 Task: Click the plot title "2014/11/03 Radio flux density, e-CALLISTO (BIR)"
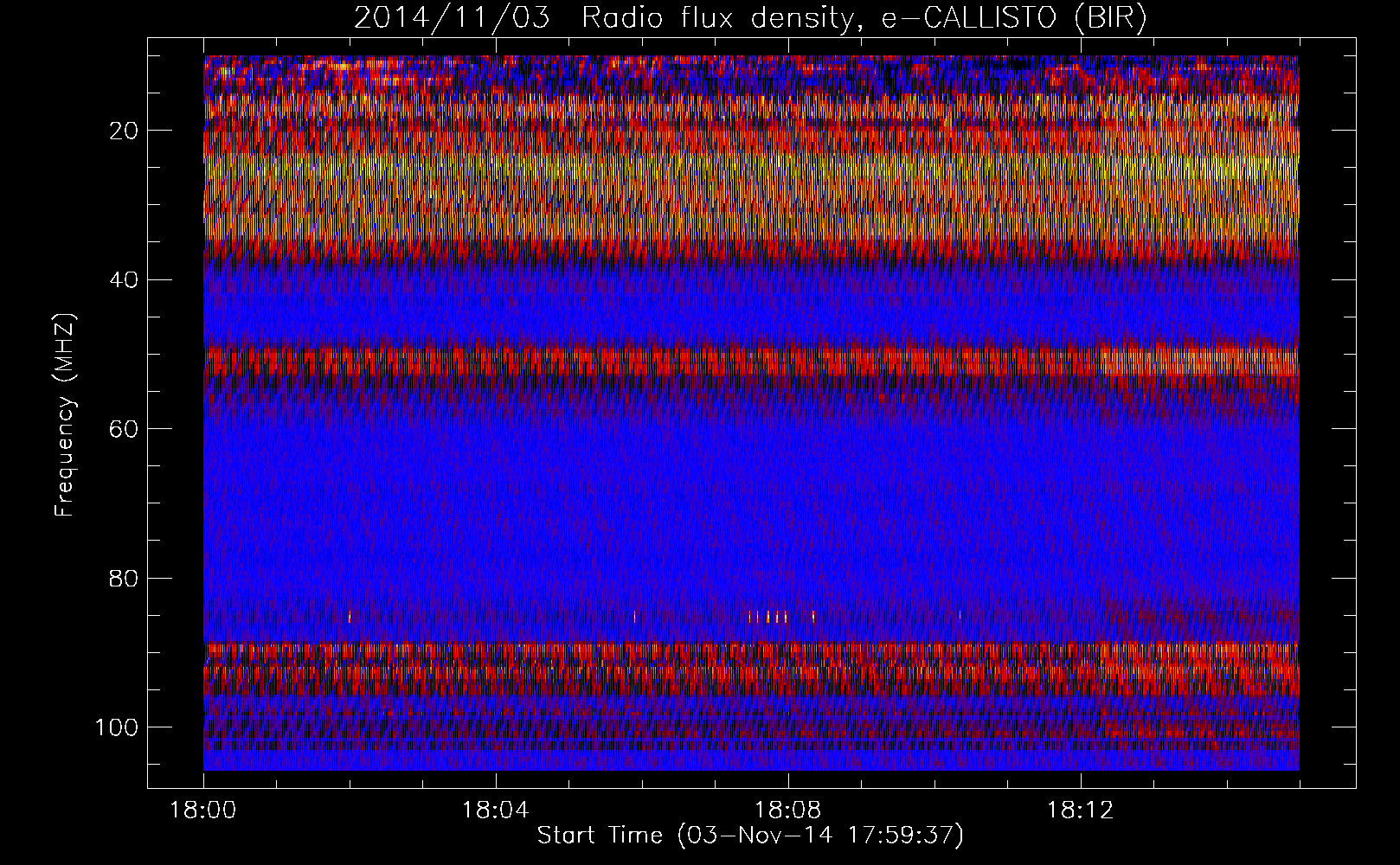(750, 18)
